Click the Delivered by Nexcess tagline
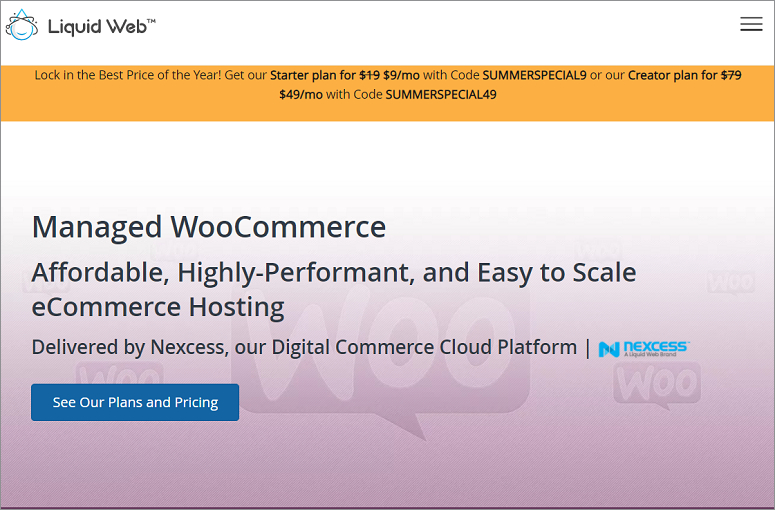Viewport: 775px width, 510px height. (304, 347)
